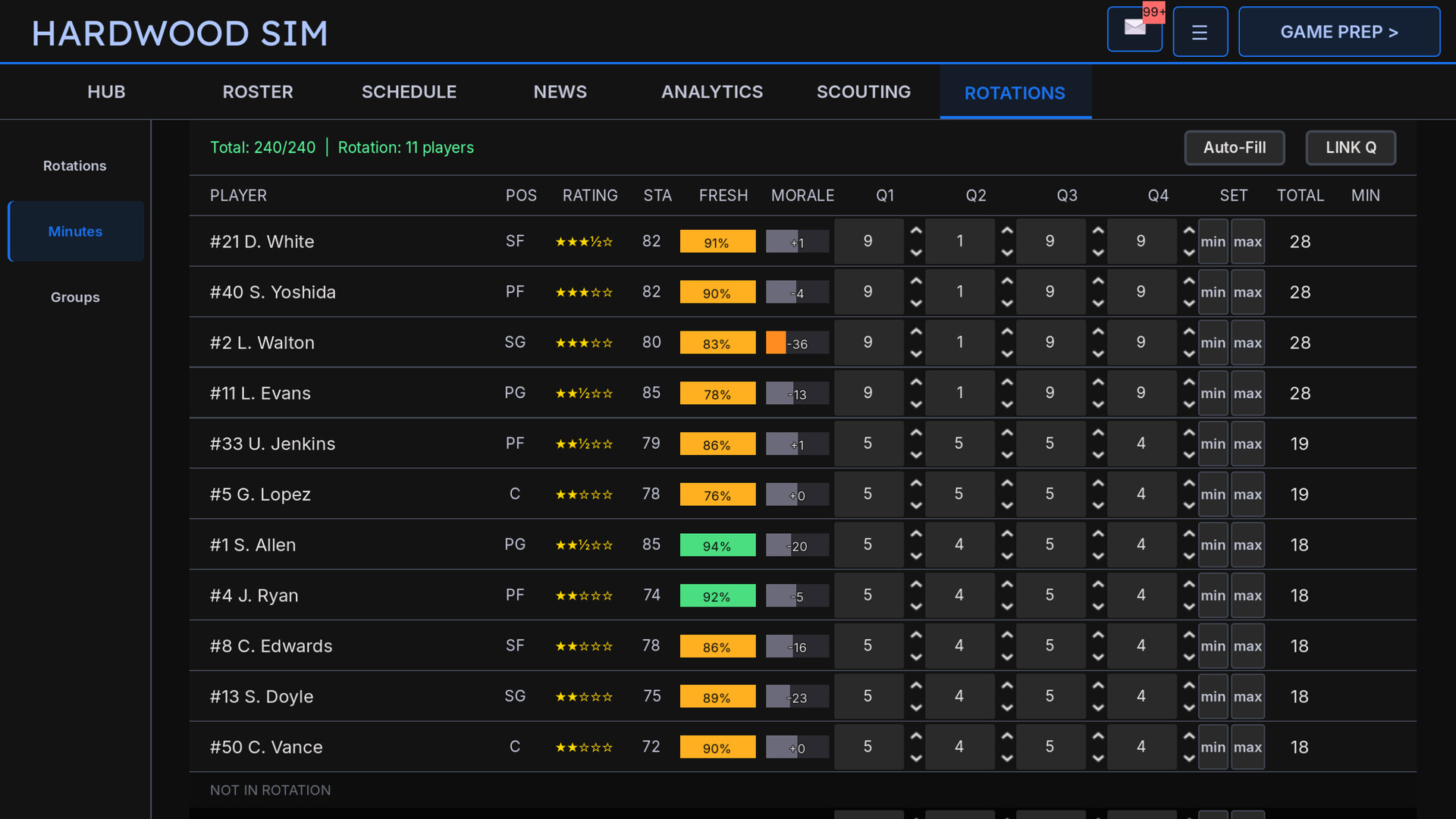Go to GAME PREP
The image size is (1456, 819).
(x=1338, y=32)
